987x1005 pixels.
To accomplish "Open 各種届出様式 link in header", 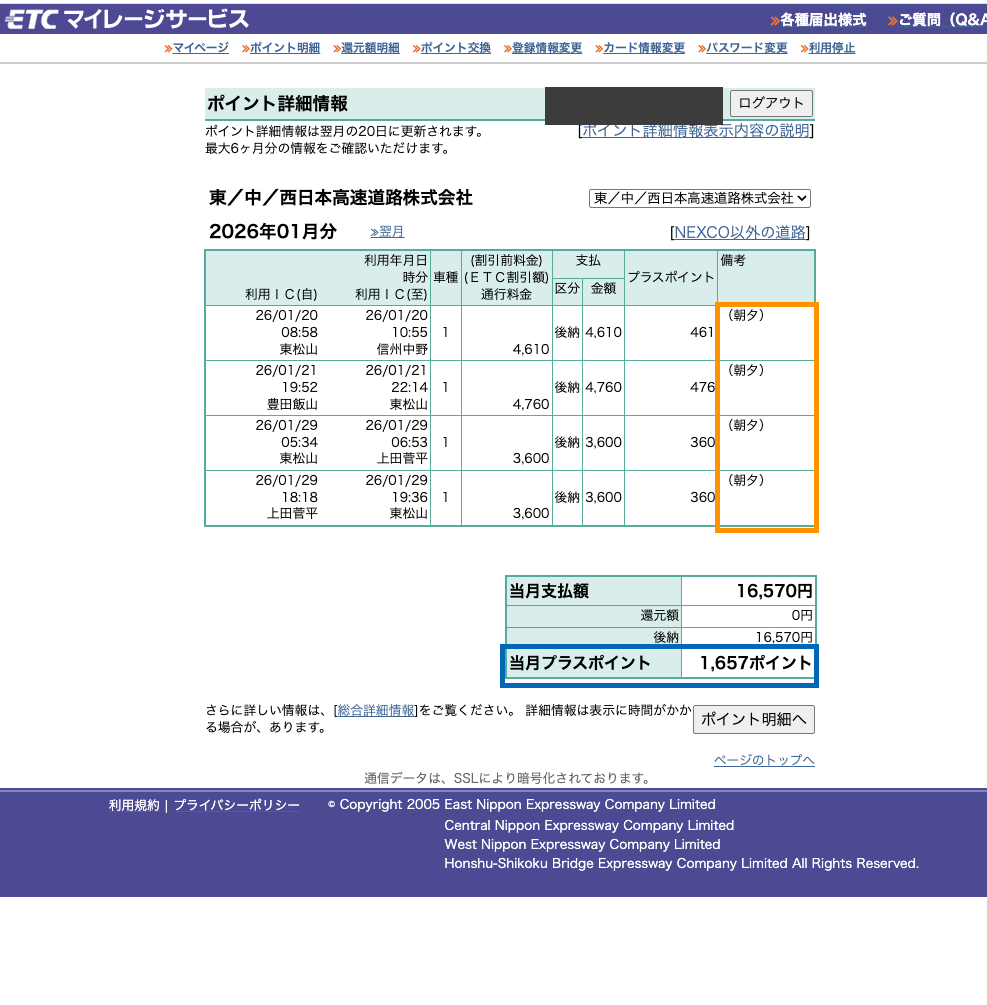I will 818,20.
